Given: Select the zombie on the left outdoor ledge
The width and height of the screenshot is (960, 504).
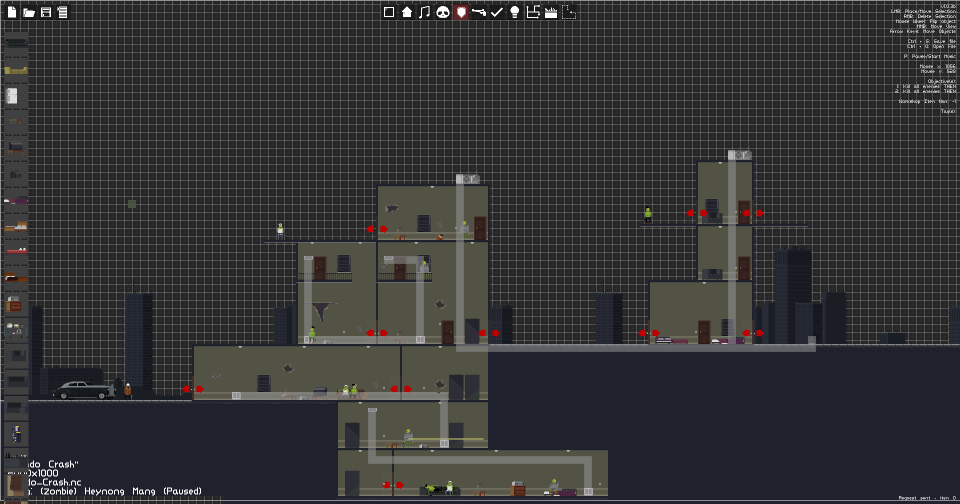Looking at the screenshot, I should coord(280,231).
